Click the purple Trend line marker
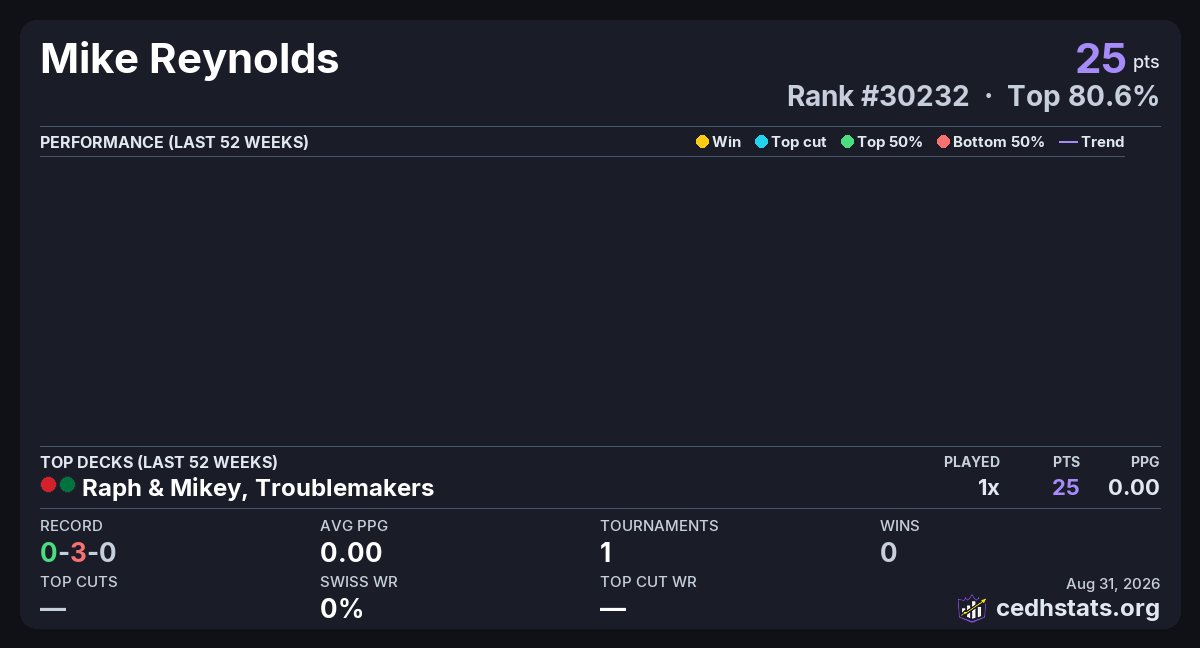 pos(1068,142)
